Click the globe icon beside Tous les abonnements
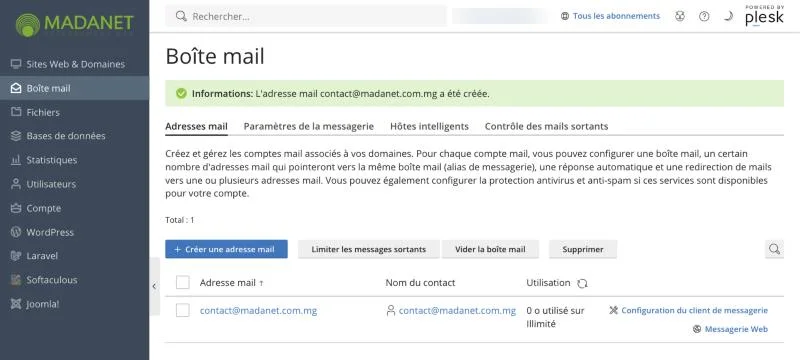 (565, 16)
